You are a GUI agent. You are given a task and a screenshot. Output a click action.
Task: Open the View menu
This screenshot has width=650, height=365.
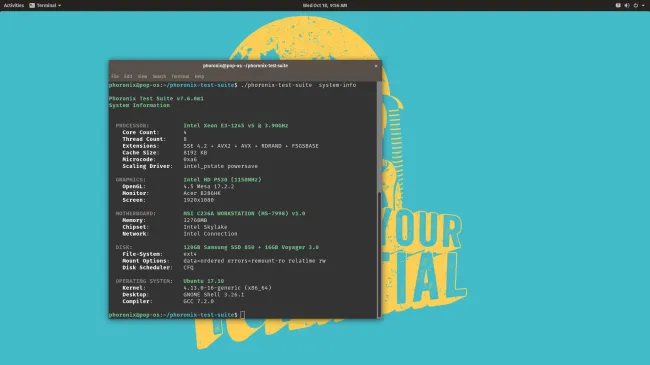click(x=143, y=76)
